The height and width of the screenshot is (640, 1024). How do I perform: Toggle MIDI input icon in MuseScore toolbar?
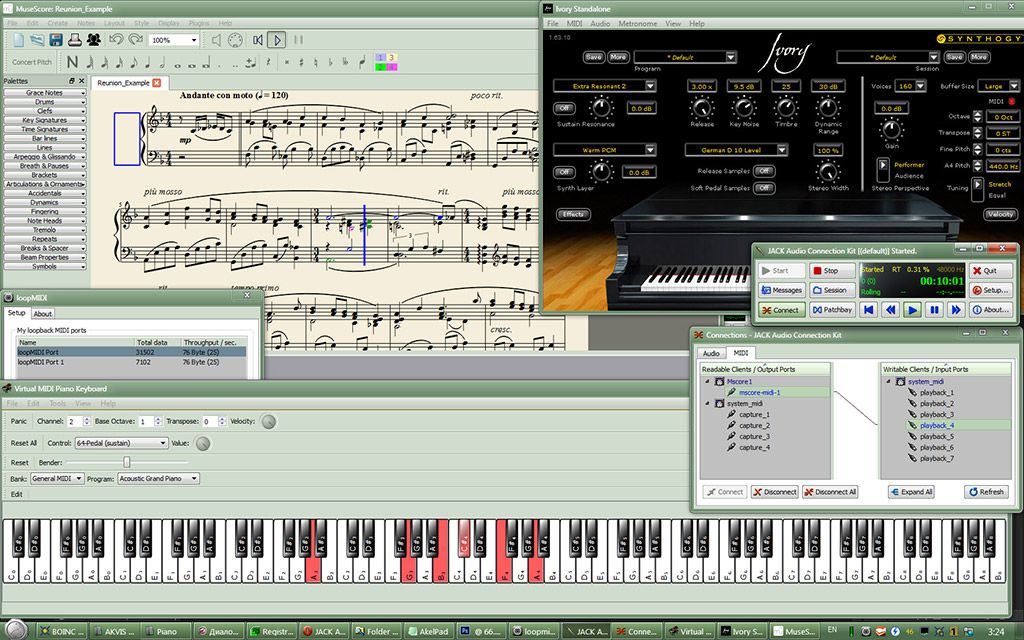(x=235, y=40)
